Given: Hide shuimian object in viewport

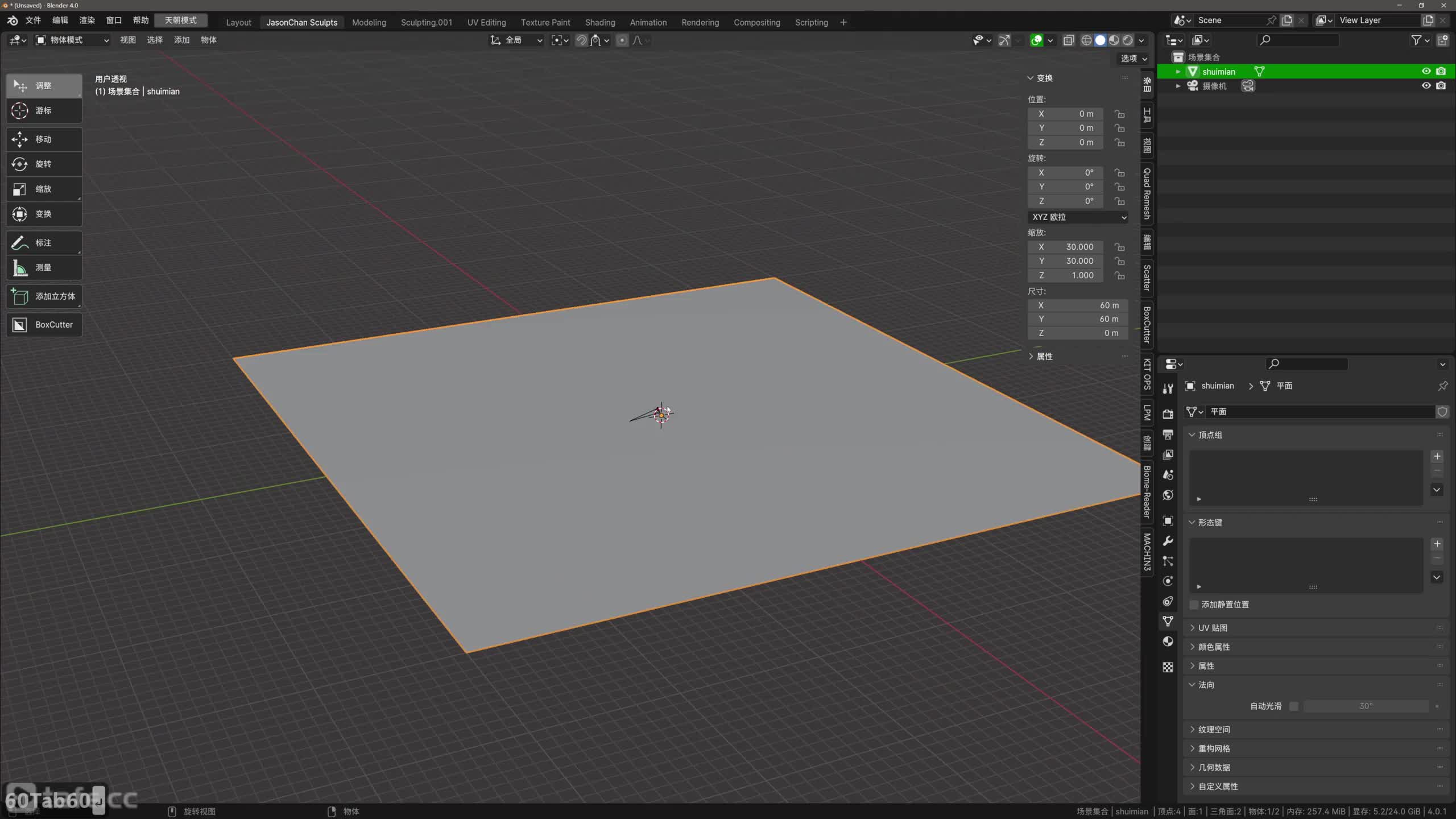Looking at the screenshot, I should pyautogui.click(x=1426, y=71).
